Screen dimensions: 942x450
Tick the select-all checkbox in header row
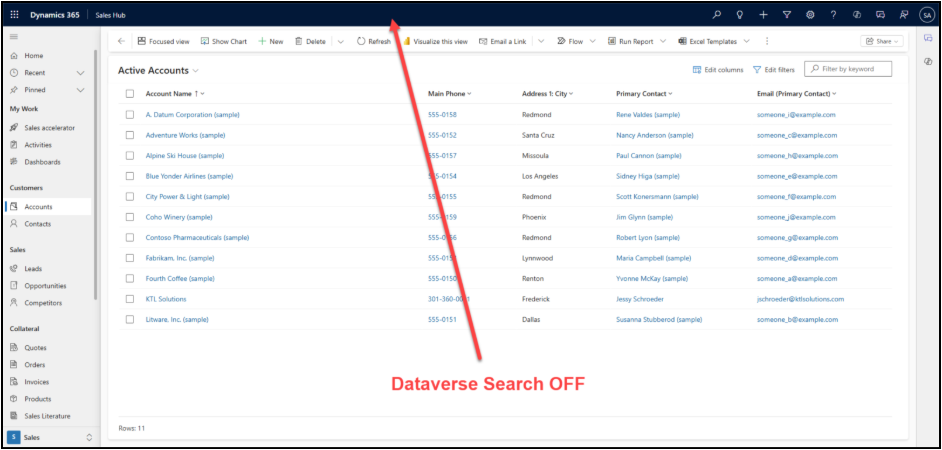point(129,93)
